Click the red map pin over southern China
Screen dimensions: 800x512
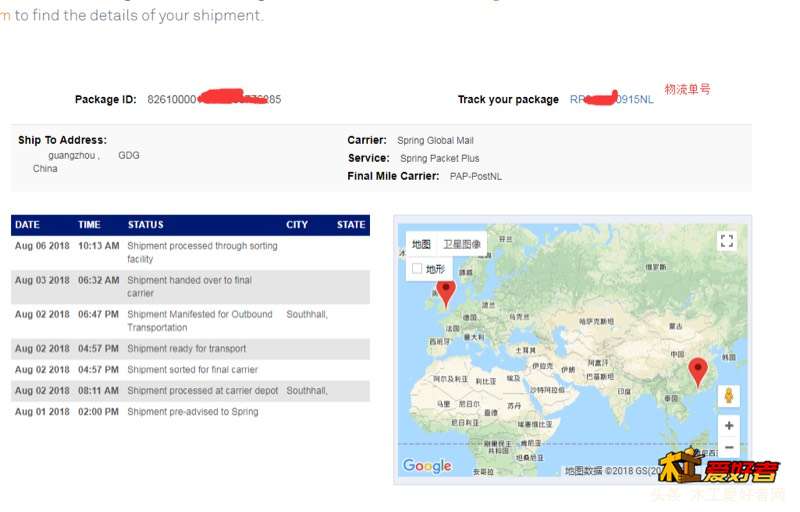(x=698, y=372)
